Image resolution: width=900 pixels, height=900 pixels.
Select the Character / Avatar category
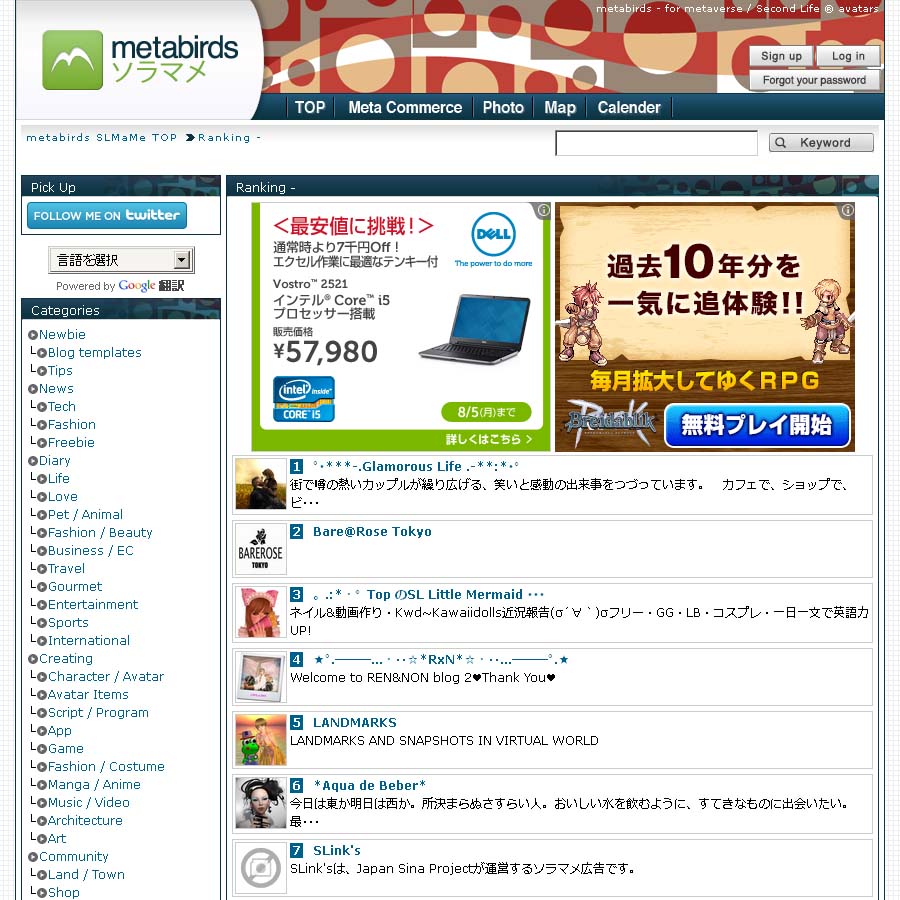tap(106, 677)
